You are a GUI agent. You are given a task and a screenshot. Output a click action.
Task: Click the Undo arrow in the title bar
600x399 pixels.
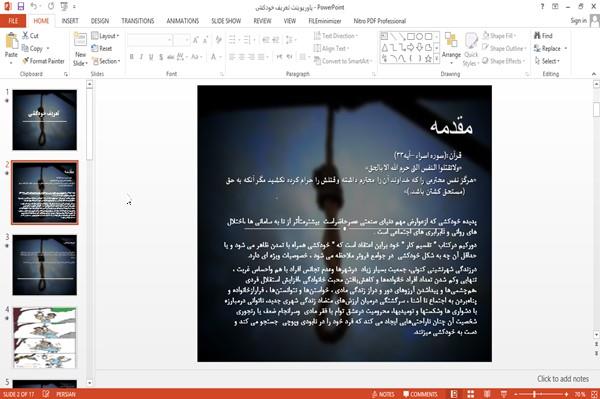34,6
